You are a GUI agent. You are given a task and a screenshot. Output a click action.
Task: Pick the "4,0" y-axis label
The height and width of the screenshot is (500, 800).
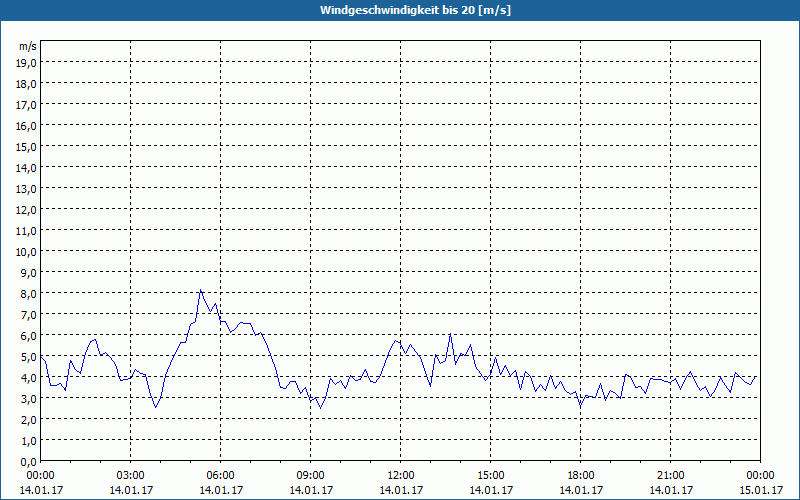click(29, 378)
